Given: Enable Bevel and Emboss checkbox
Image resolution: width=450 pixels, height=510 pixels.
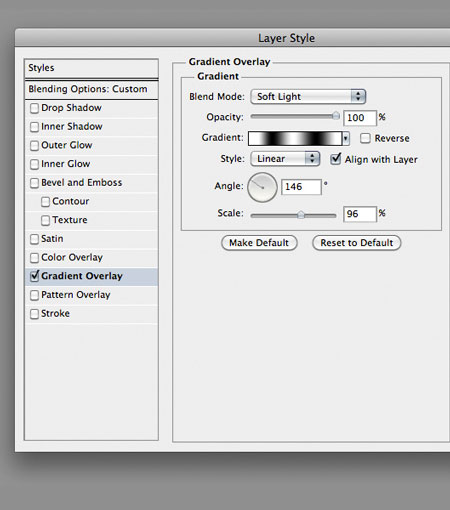Looking at the screenshot, I should [34, 183].
